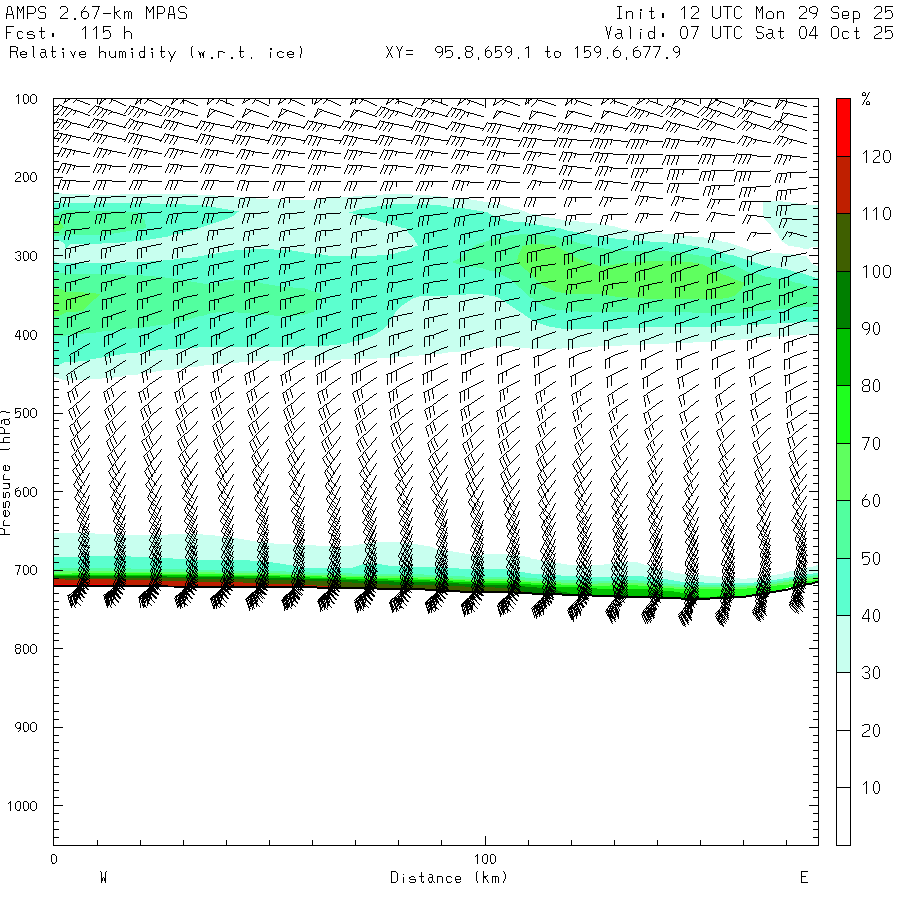Click colorbar value '30'

(x=871, y=673)
